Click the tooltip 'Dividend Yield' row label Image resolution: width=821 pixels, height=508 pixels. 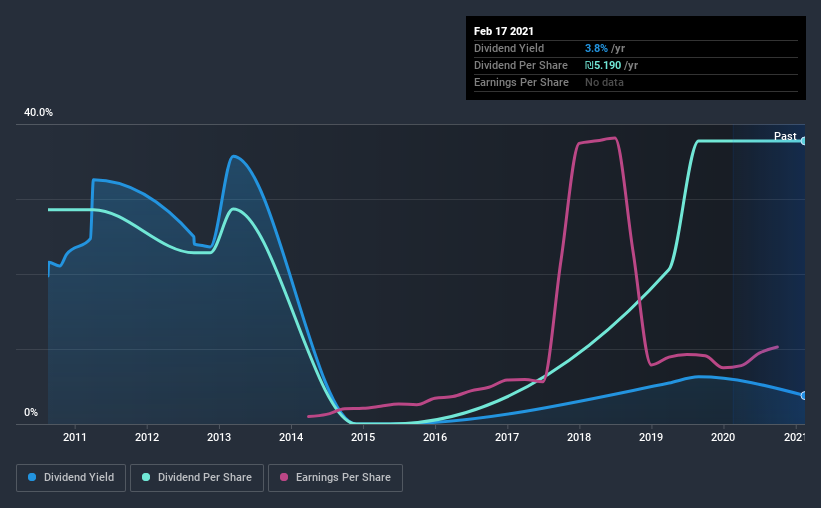[509, 48]
